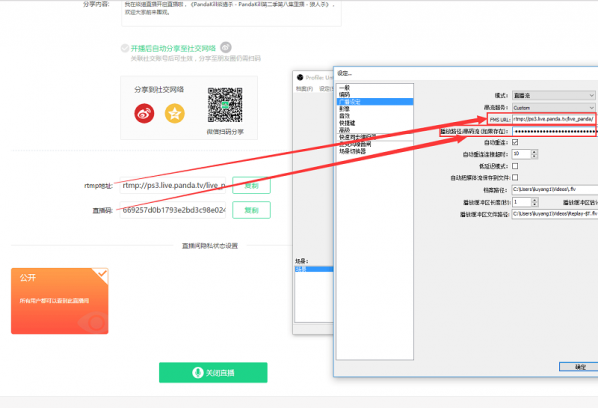Click the 关闭直播 green button

coord(213,373)
